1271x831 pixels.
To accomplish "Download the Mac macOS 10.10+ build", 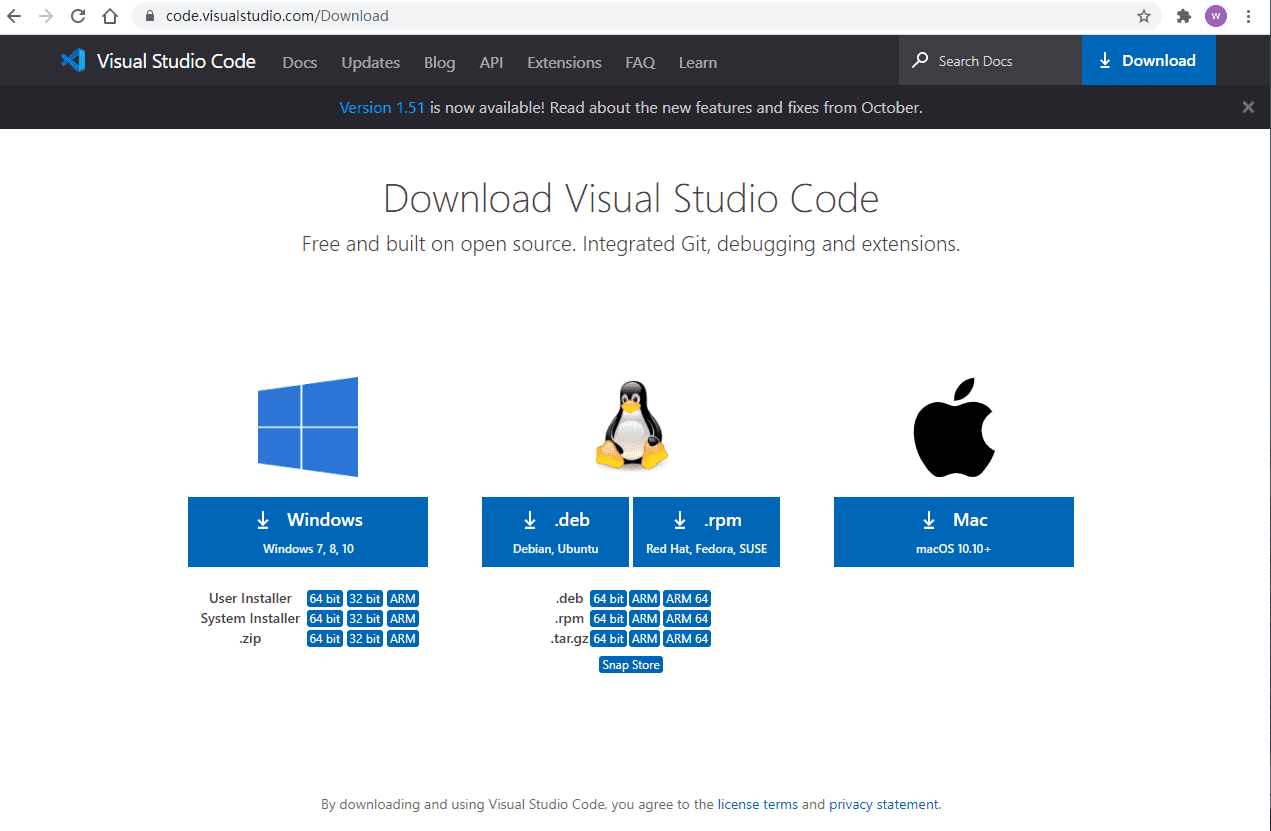I will 954,532.
